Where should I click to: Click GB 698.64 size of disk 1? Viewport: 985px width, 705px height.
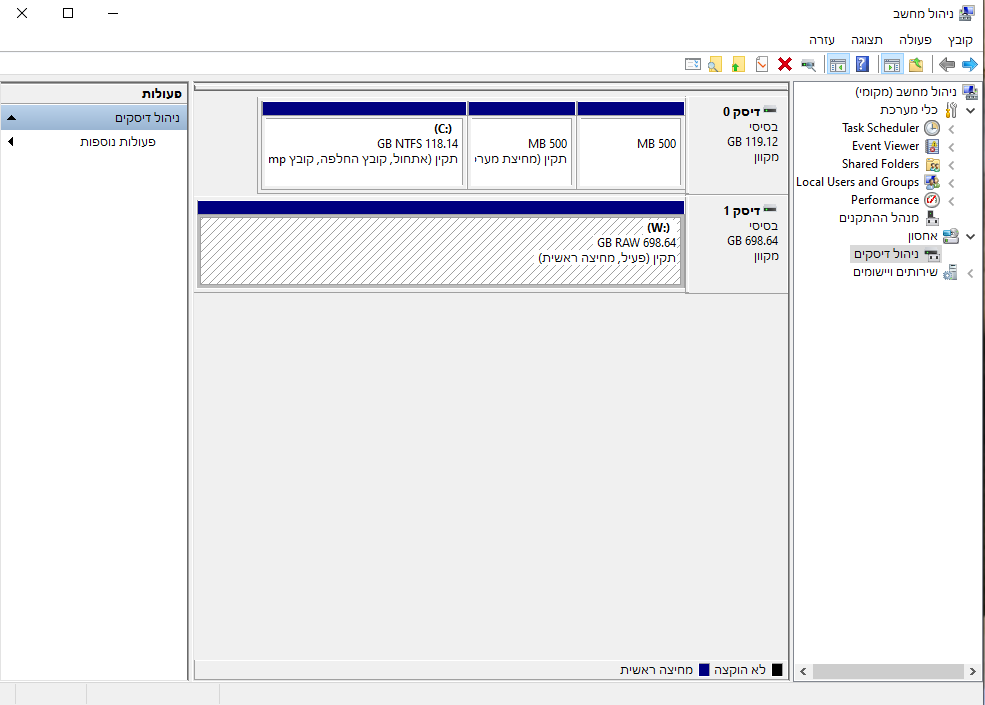click(753, 241)
